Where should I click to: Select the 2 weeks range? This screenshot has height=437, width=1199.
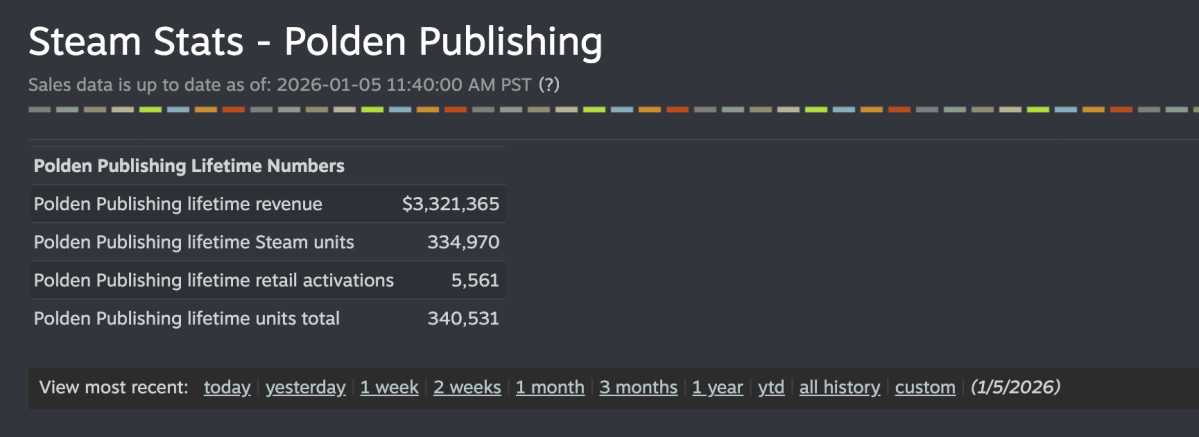(467, 387)
